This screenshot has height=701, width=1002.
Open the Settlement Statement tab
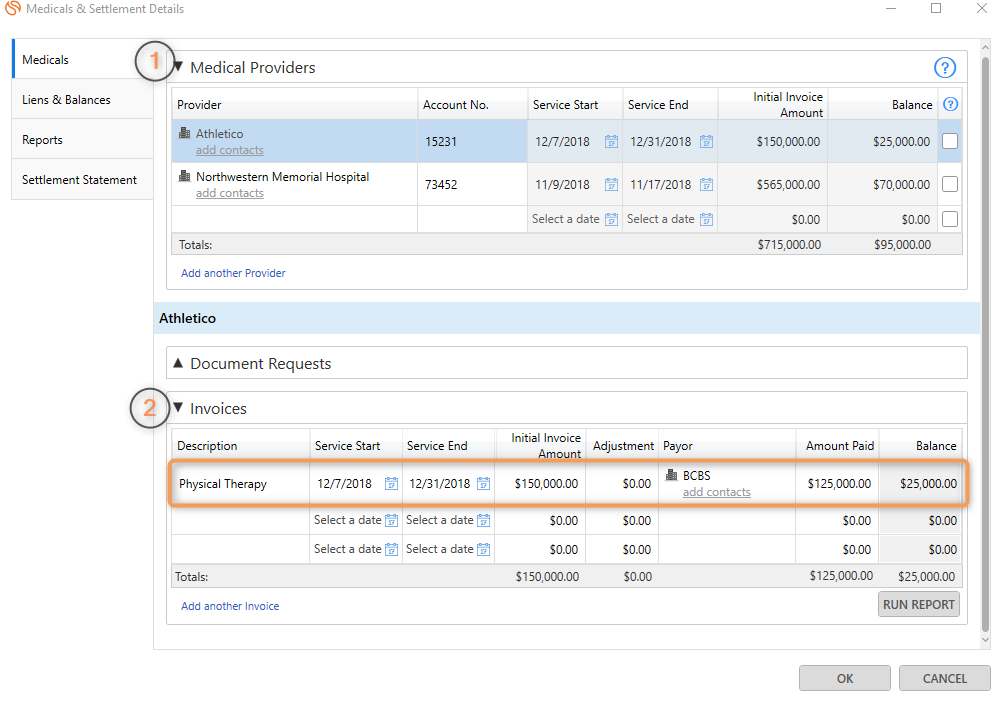click(79, 180)
